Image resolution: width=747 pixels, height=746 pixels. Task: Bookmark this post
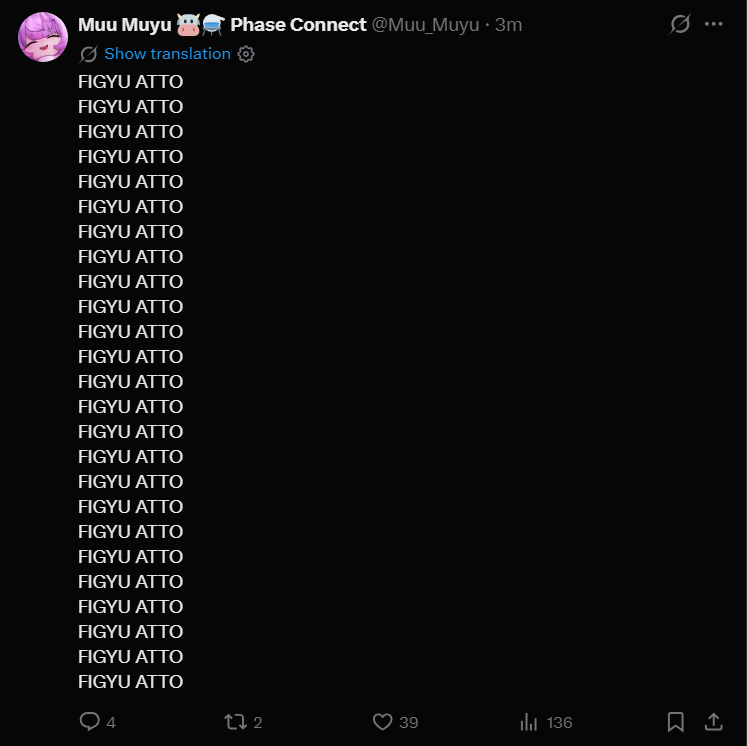676,722
